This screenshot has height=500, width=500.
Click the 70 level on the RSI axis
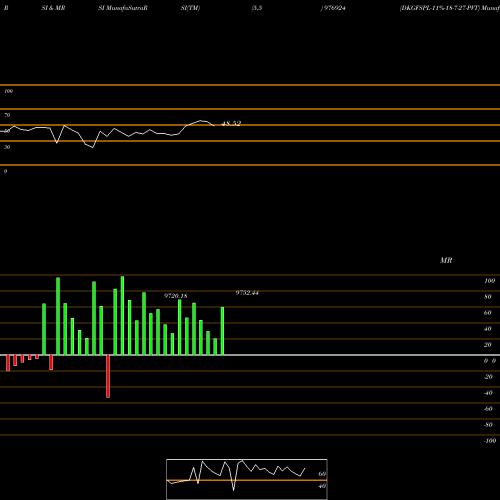click(x=7, y=115)
